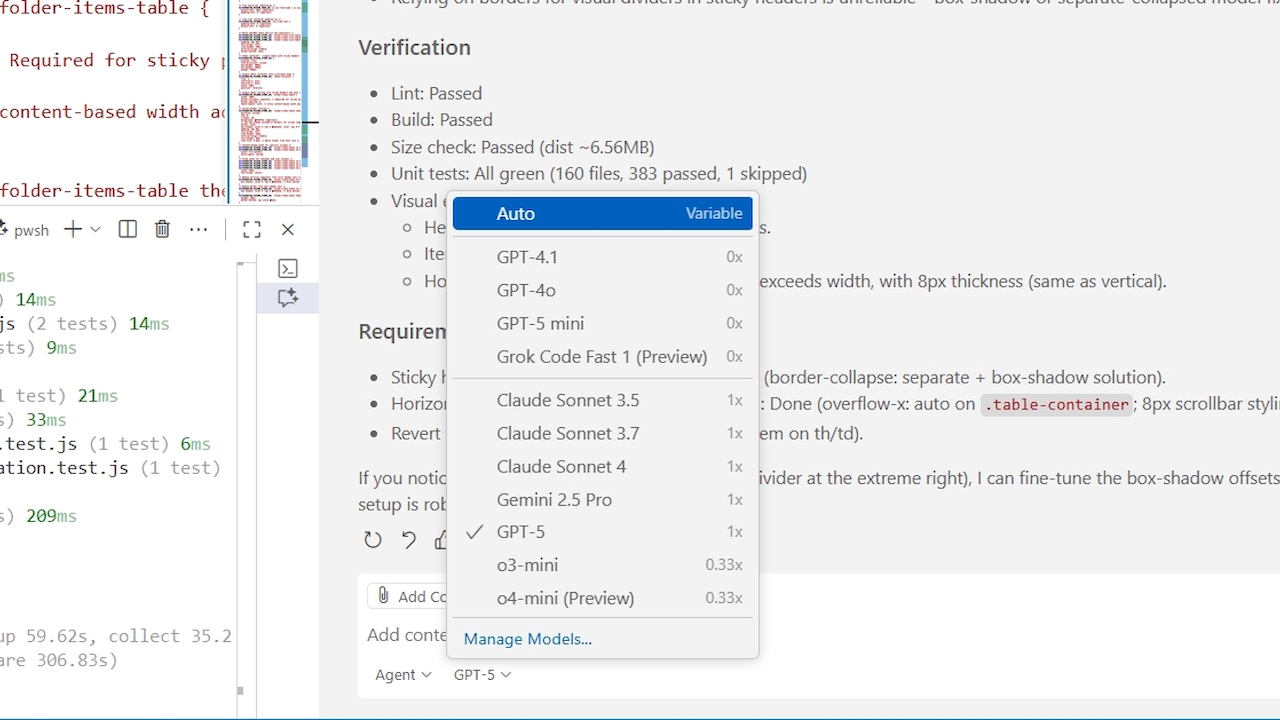The width and height of the screenshot is (1280, 720).
Task: Kill the terminal using the trash icon
Action: click(x=162, y=229)
